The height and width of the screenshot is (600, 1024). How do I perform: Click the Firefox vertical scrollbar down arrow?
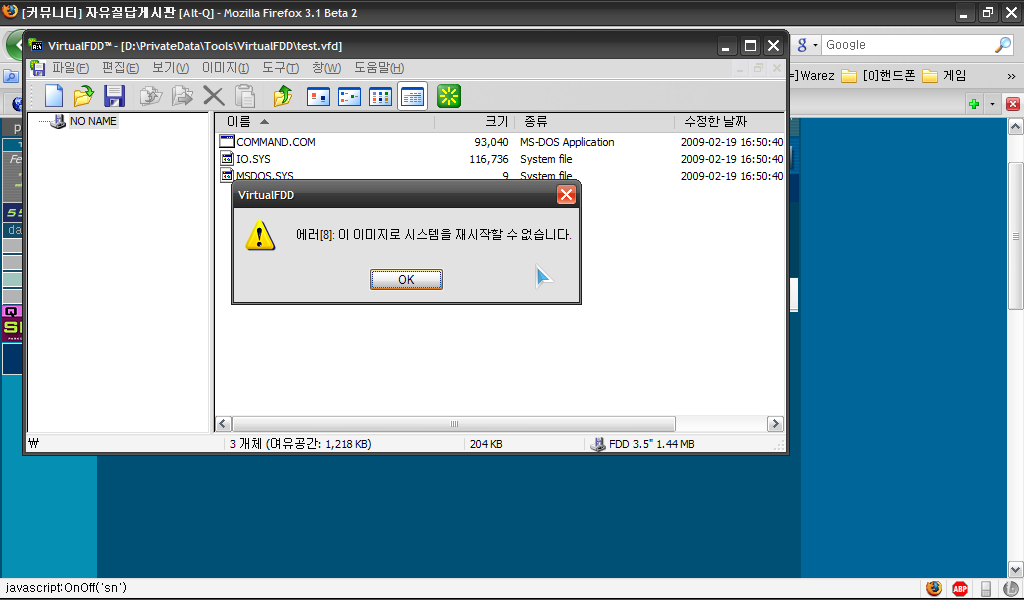[x=1016, y=570]
